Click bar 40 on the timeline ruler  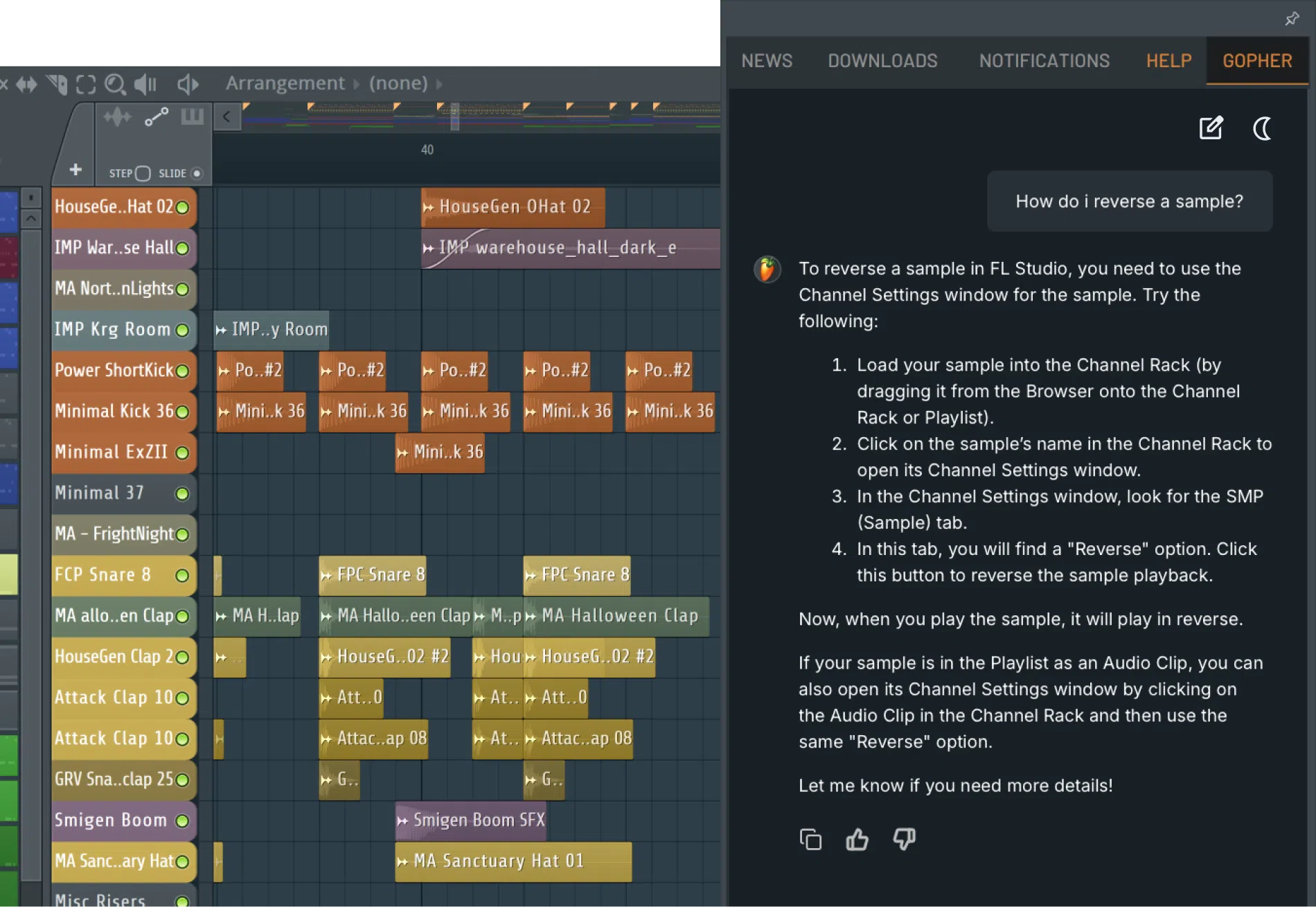click(427, 150)
